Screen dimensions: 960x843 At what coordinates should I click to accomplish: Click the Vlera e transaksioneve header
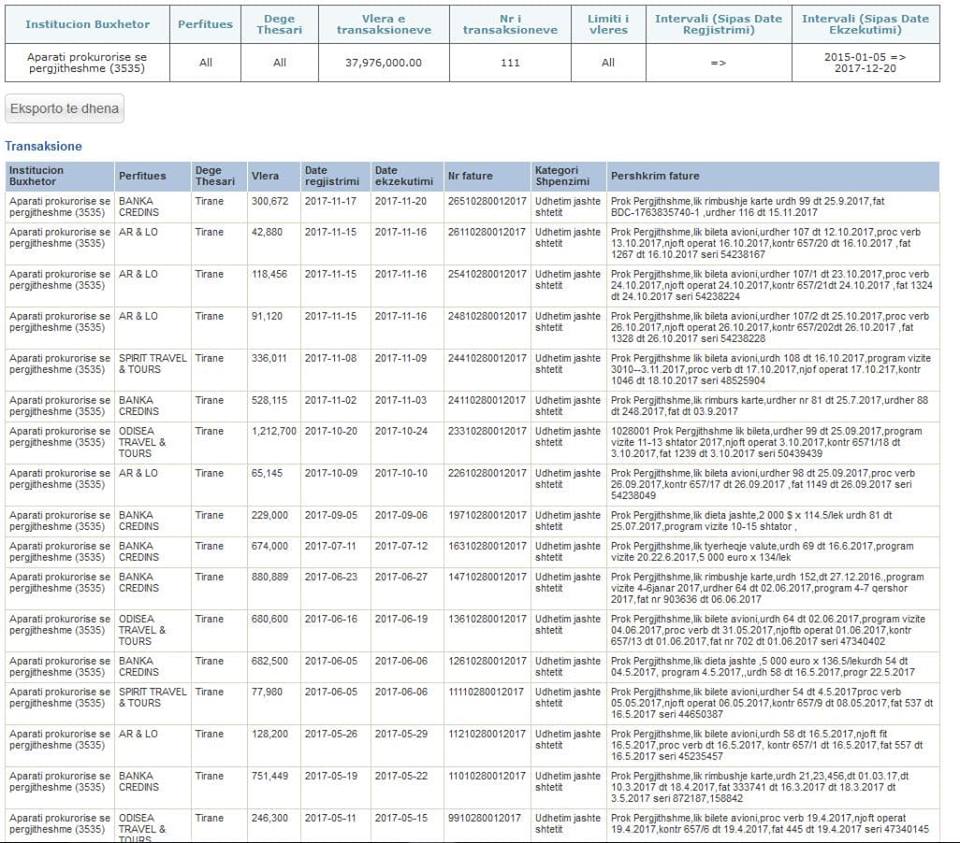tap(384, 24)
